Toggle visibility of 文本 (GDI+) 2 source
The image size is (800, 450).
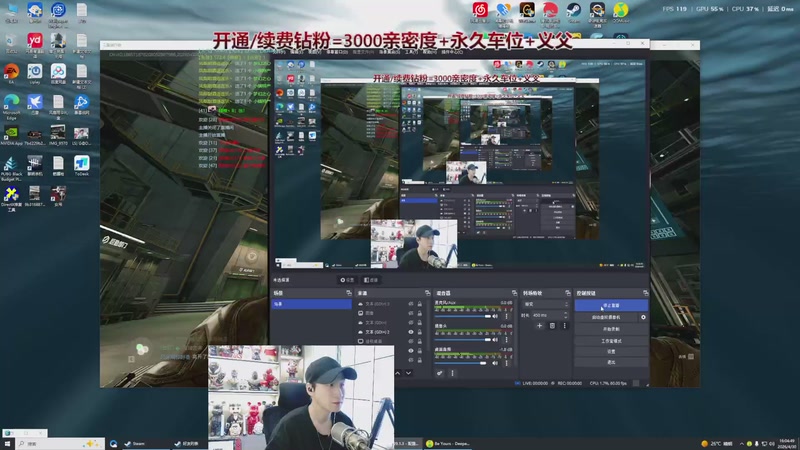click(411, 332)
